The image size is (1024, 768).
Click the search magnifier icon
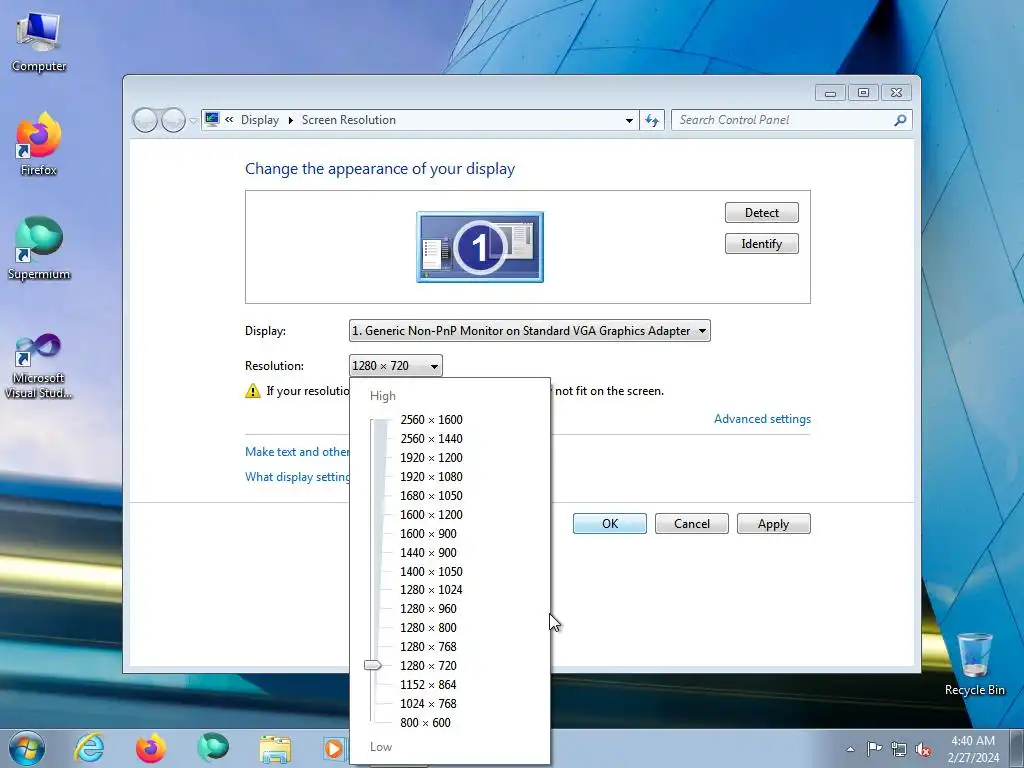click(900, 120)
